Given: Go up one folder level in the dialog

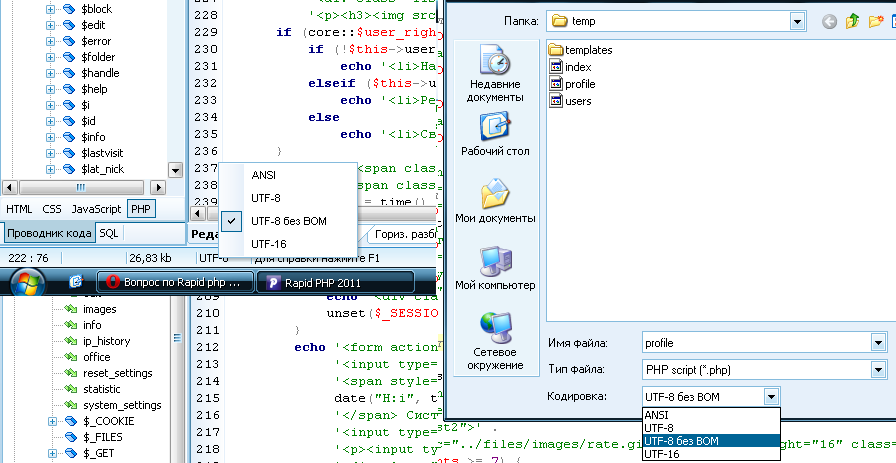Looking at the screenshot, I should 854,21.
